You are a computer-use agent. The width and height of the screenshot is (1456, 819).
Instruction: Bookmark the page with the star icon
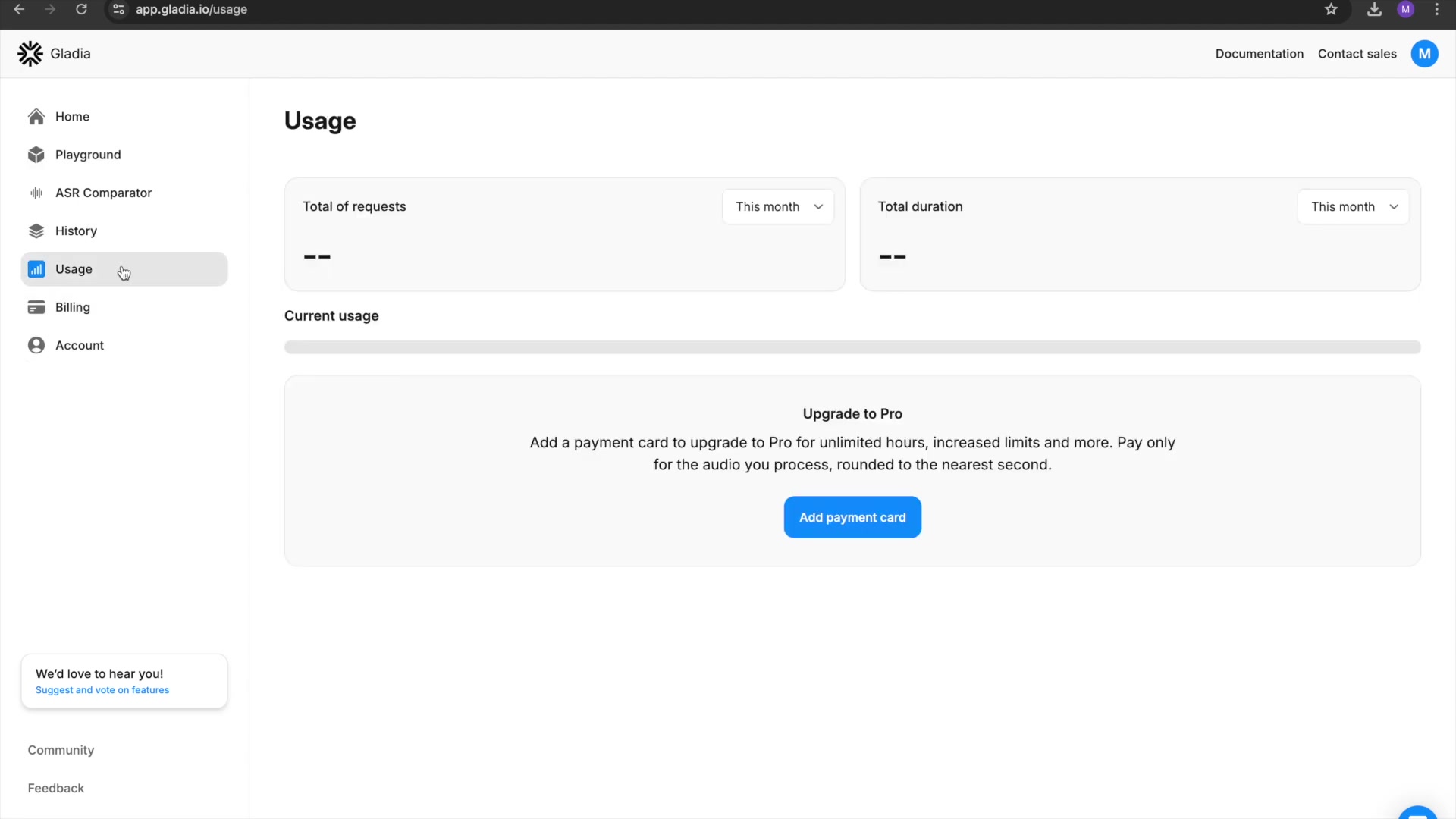[1331, 10]
